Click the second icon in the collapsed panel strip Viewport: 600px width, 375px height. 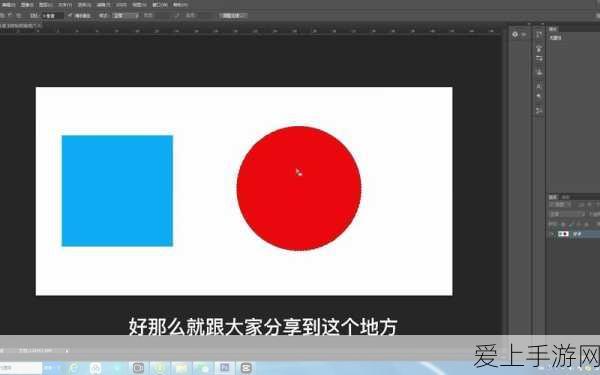539,48
